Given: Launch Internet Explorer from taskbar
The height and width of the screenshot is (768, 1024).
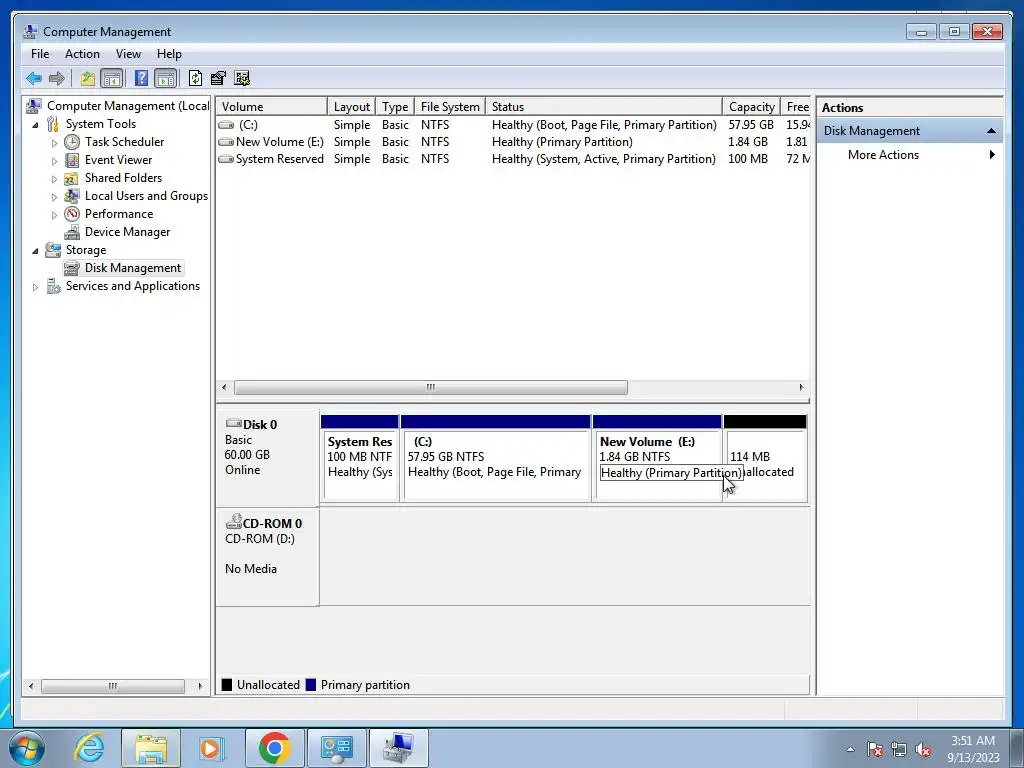Looking at the screenshot, I should (x=89, y=748).
